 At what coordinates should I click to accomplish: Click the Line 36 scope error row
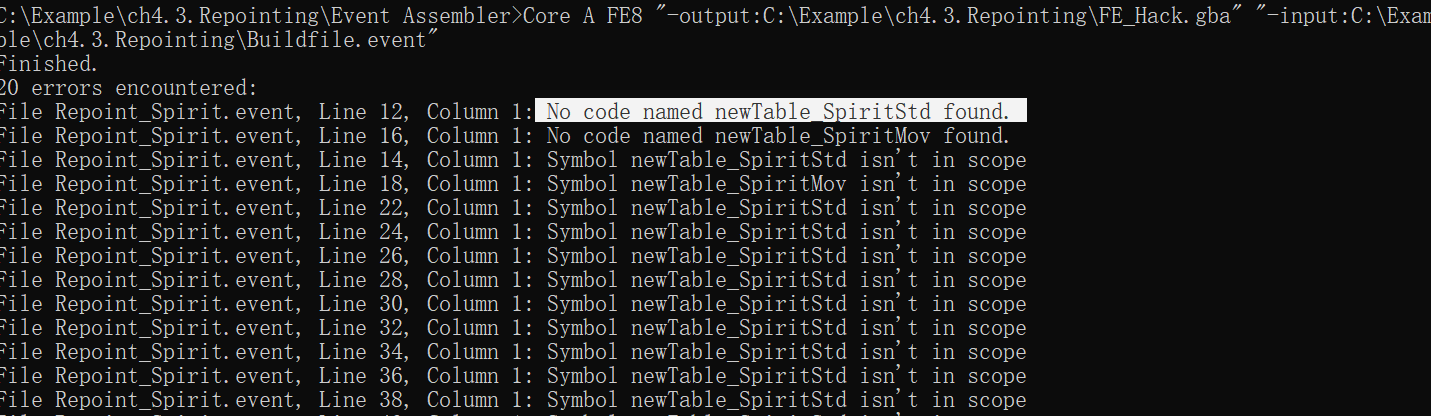click(x=513, y=376)
